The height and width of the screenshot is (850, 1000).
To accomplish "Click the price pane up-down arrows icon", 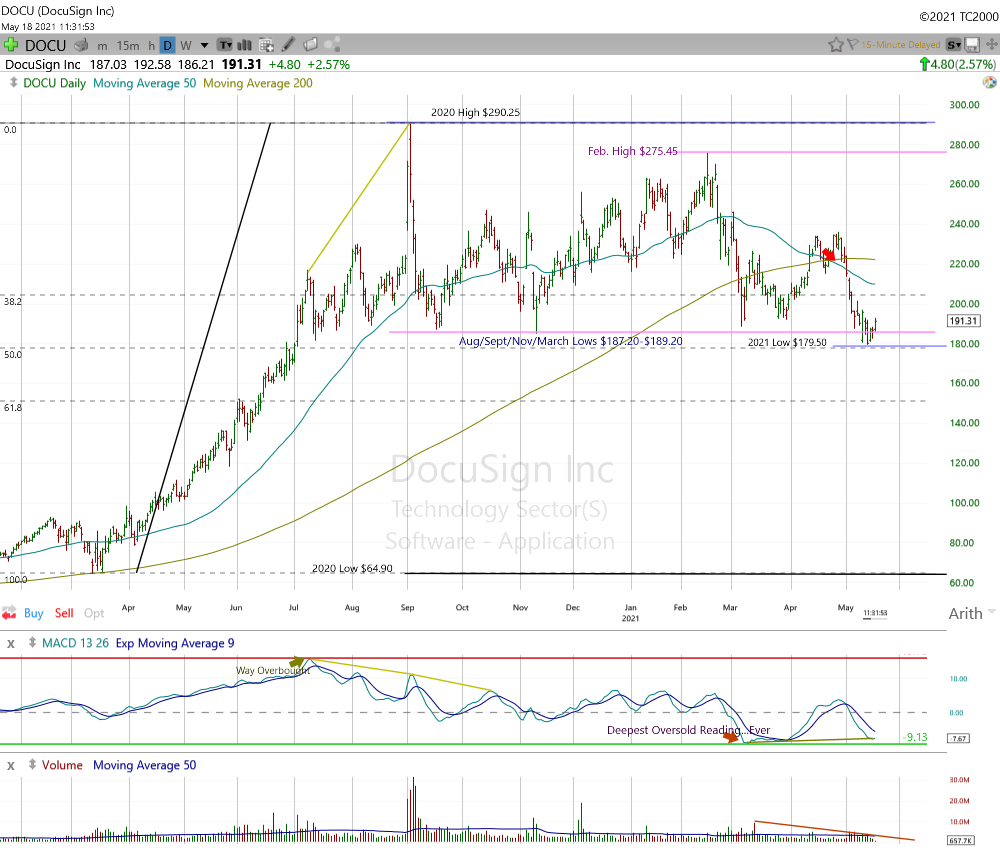I will [x=13, y=83].
